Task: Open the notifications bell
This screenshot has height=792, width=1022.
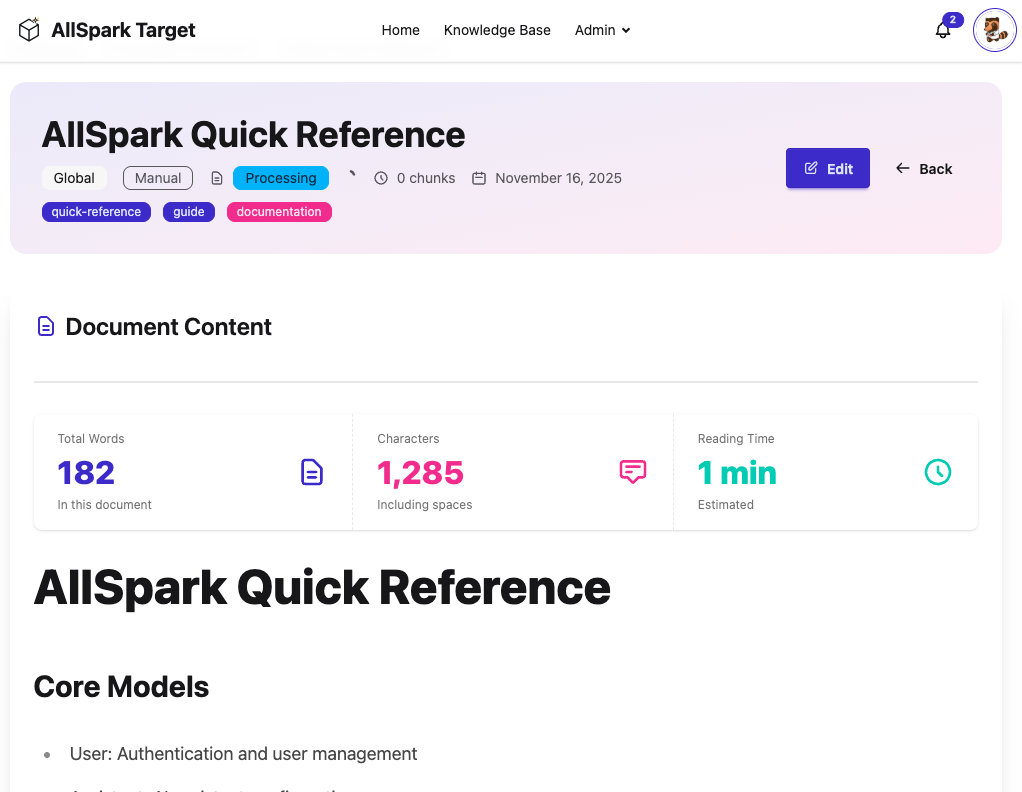Action: 942,30
